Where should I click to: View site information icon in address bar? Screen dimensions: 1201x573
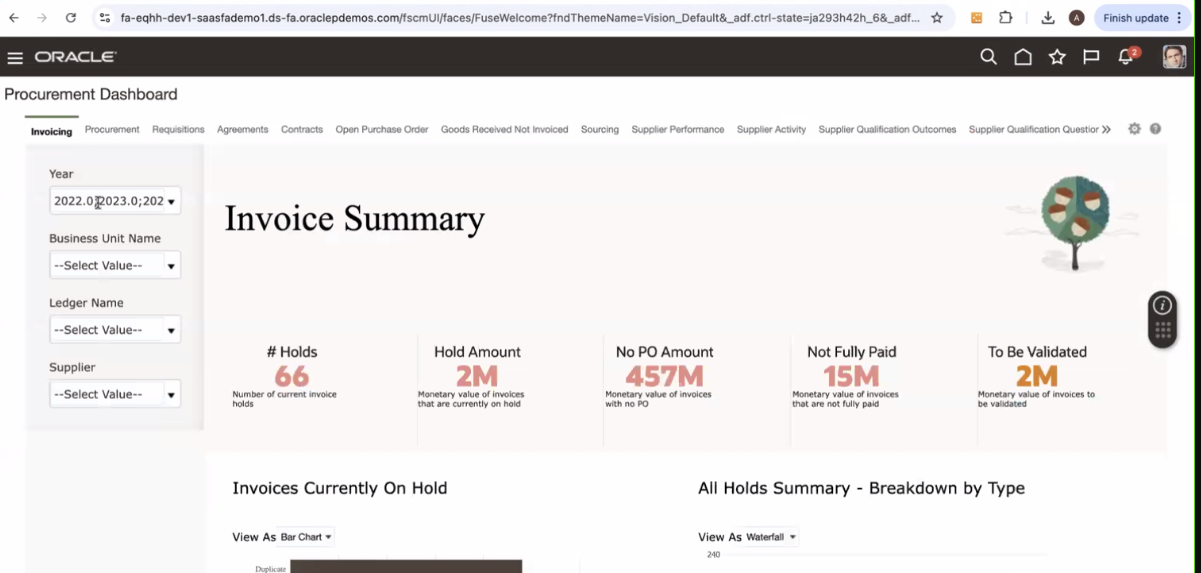(105, 18)
